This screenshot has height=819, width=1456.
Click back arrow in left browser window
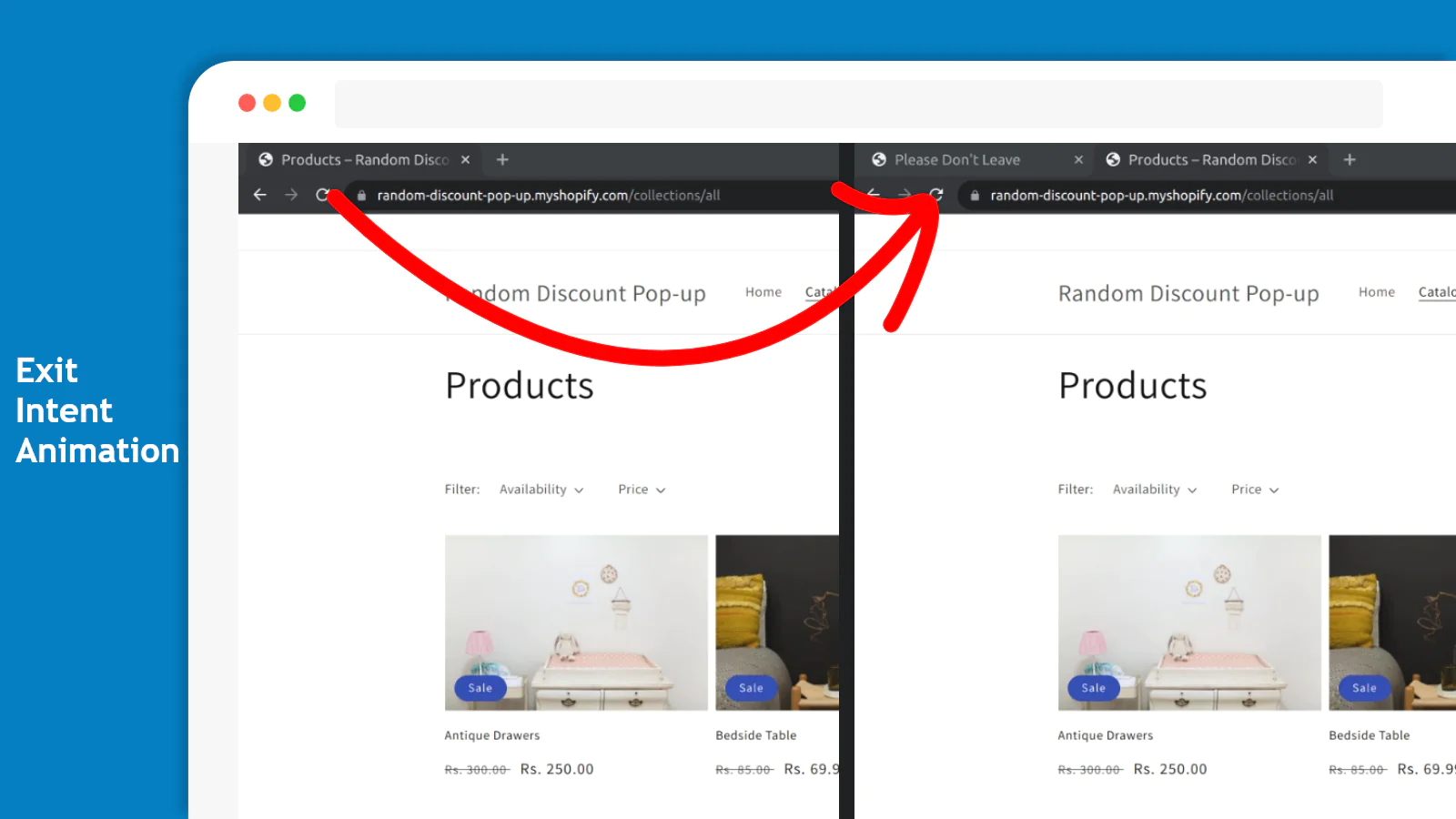[x=260, y=195]
